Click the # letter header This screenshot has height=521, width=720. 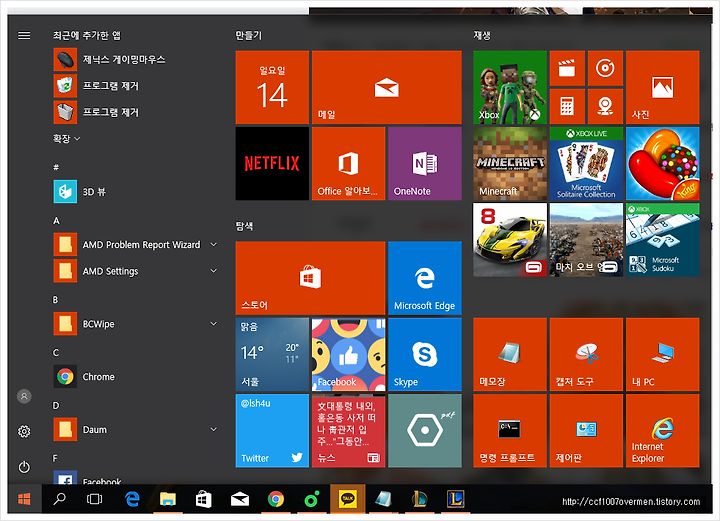(56, 167)
